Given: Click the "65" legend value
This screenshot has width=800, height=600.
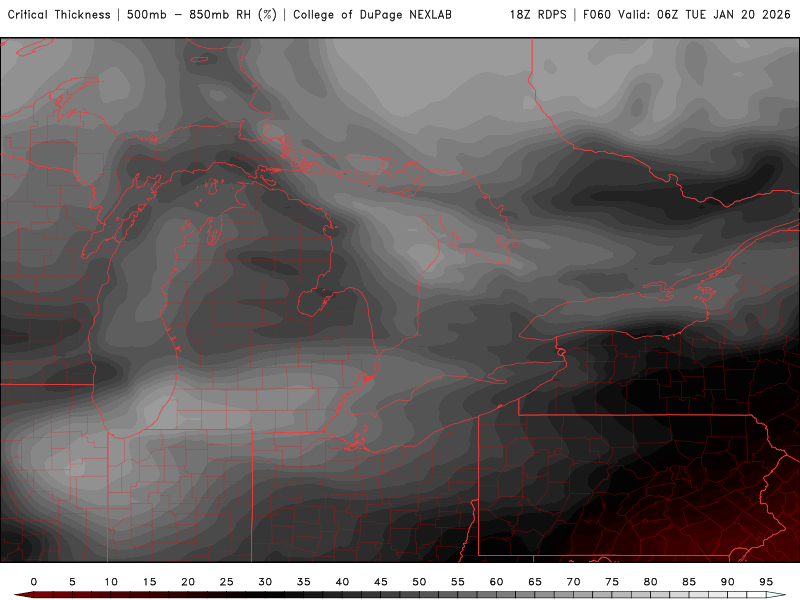Looking at the screenshot, I should [535, 582].
